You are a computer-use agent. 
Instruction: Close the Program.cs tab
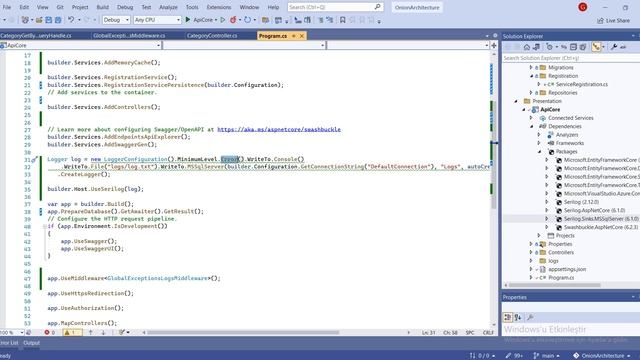tap(302, 36)
